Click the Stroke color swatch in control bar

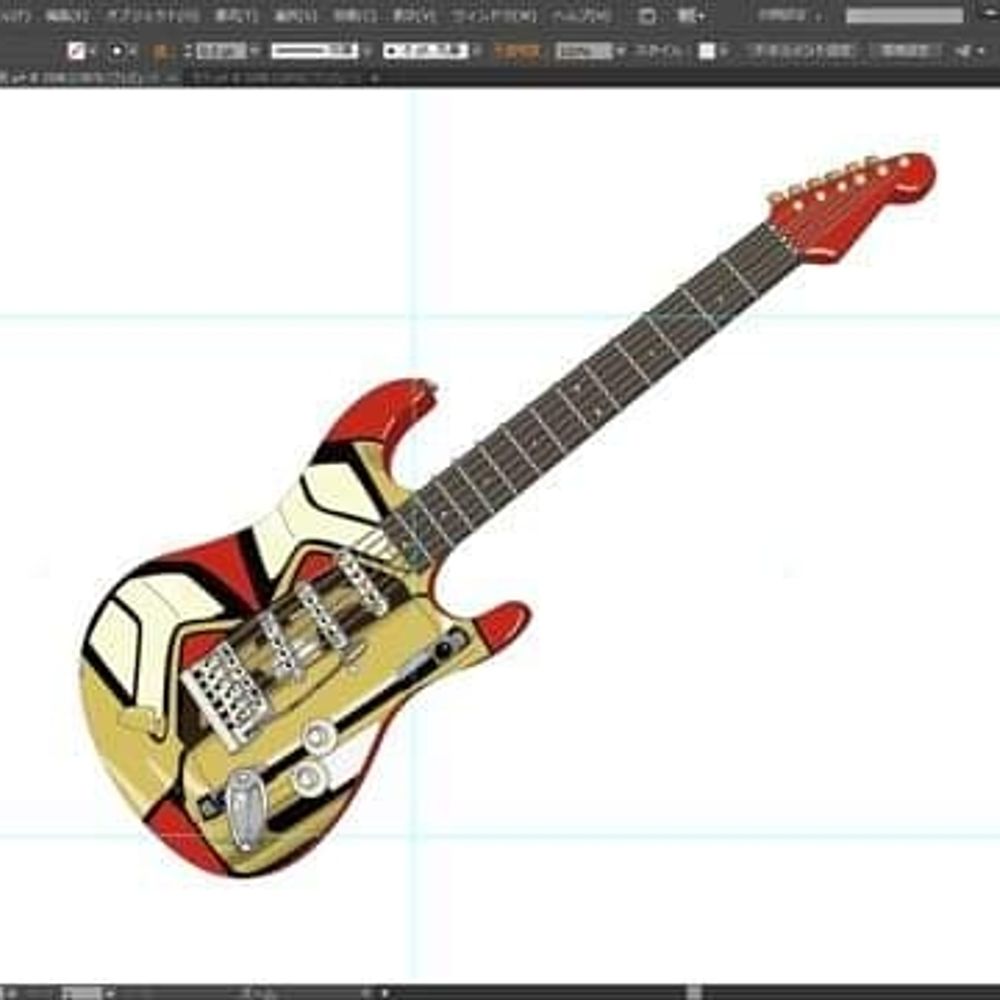(x=117, y=51)
